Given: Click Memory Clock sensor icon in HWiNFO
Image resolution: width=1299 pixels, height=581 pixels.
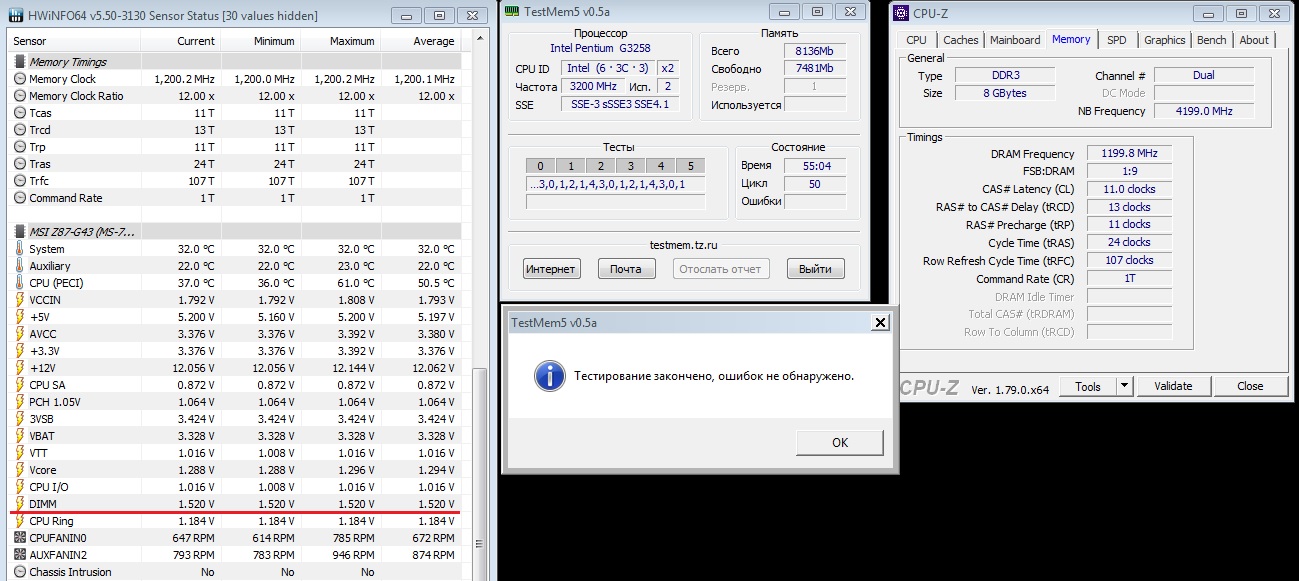Looking at the screenshot, I should click(x=20, y=79).
